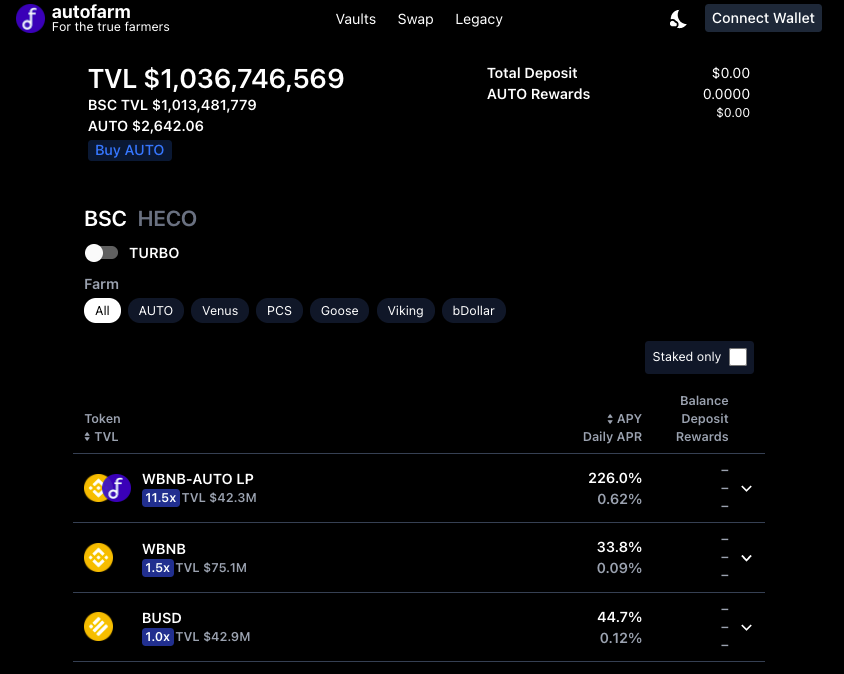
Task: Click the Buy AUTO link
Action: pyautogui.click(x=130, y=150)
